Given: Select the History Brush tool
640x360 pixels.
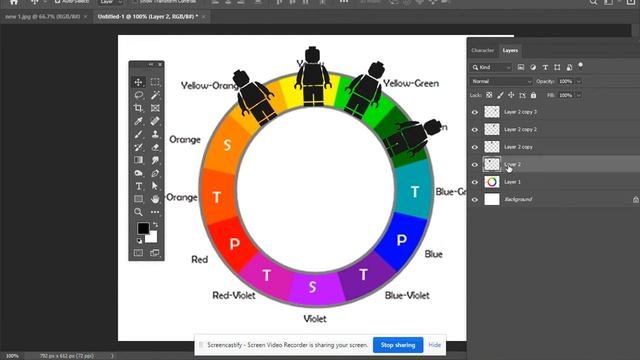Looking at the screenshot, I should (138, 147).
